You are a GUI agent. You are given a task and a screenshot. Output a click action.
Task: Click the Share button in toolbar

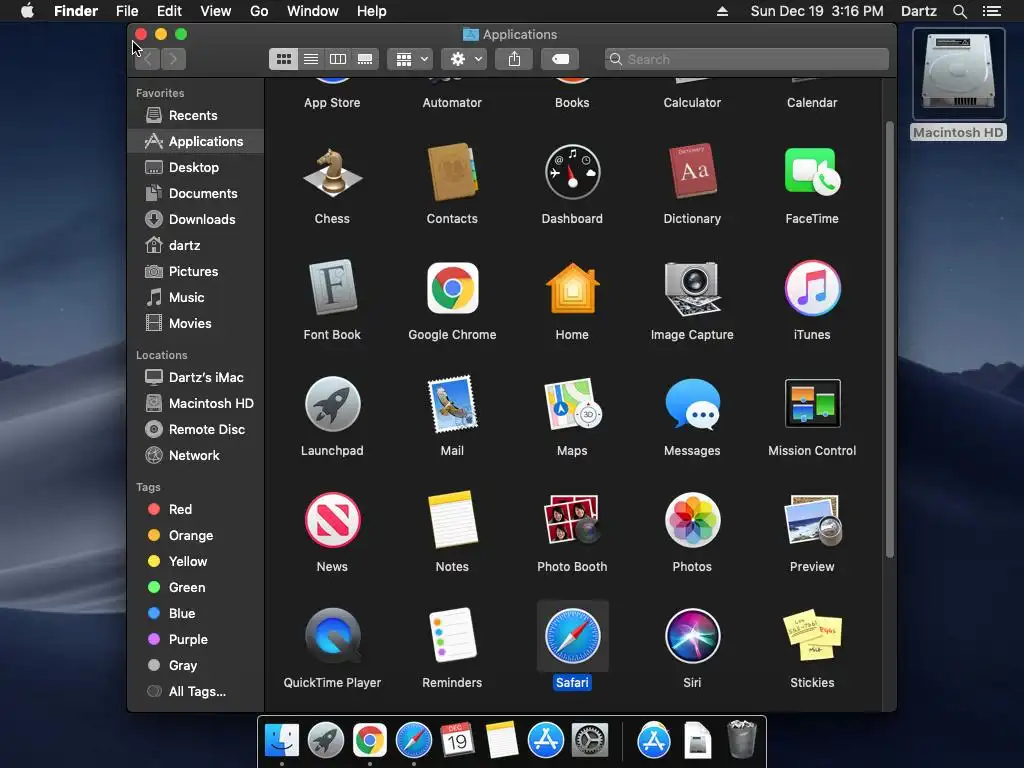click(515, 59)
